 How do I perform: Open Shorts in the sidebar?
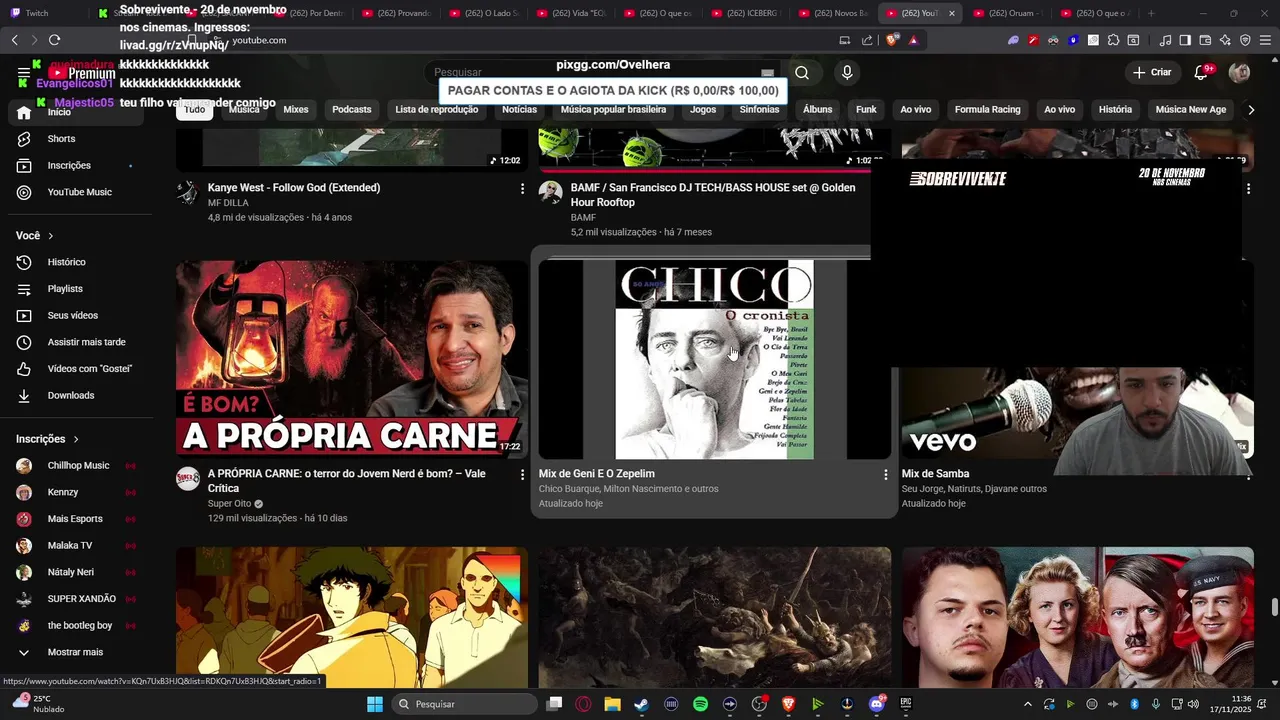coord(78,139)
